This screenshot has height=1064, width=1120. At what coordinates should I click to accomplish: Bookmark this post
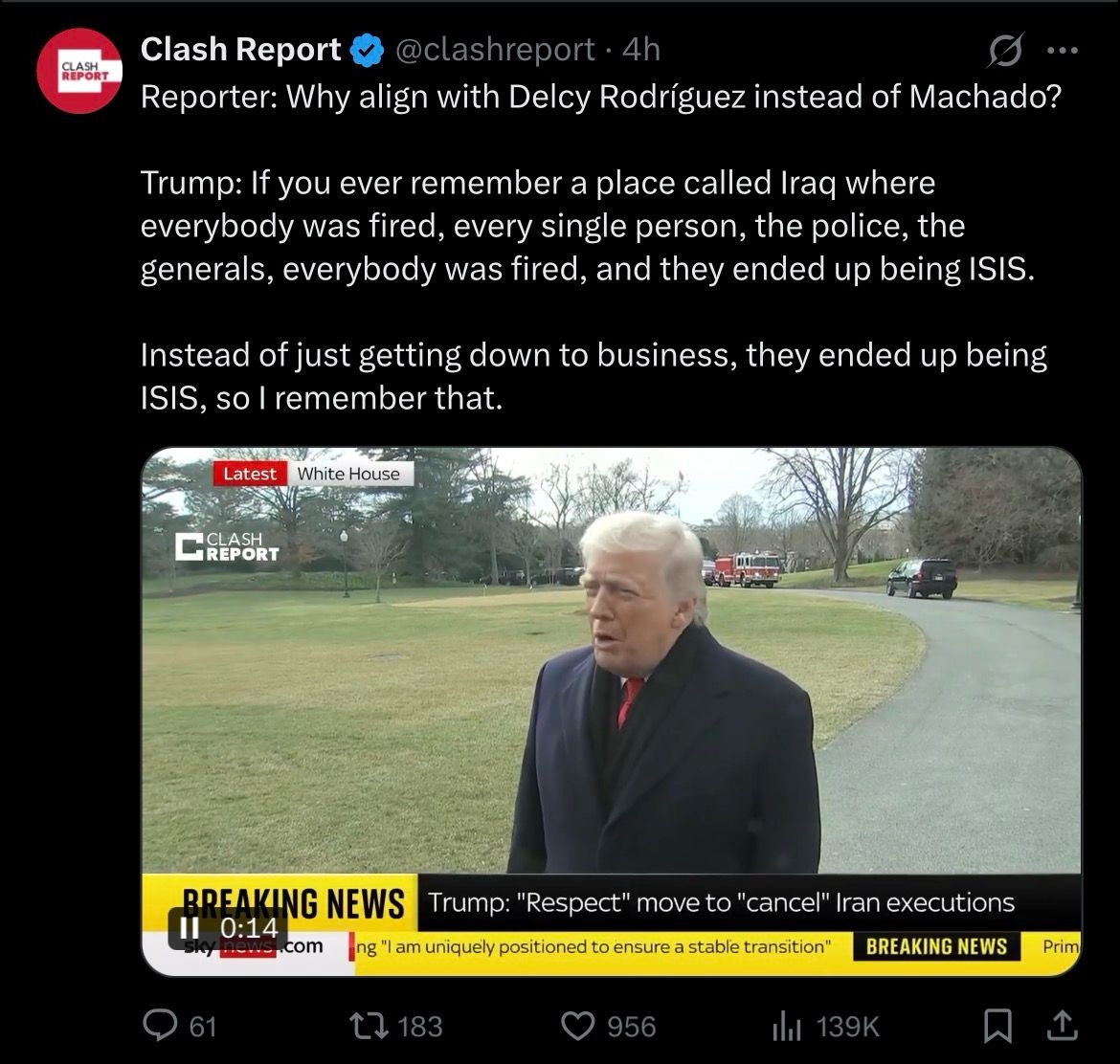tap(998, 1026)
